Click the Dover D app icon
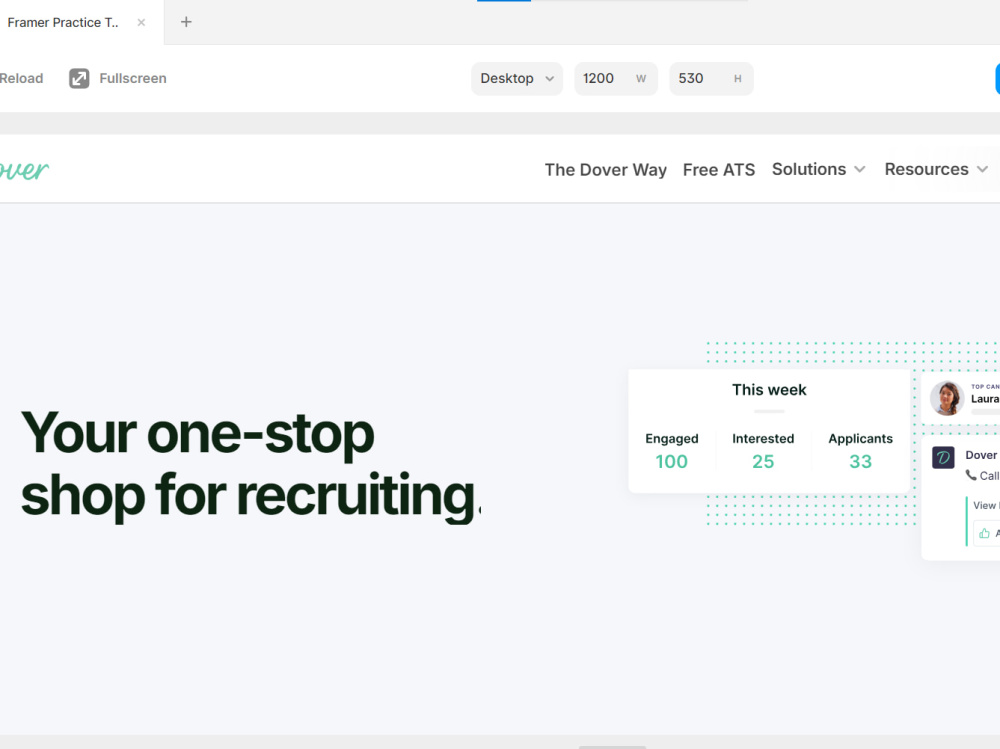The image size is (1000, 749). point(943,457)
